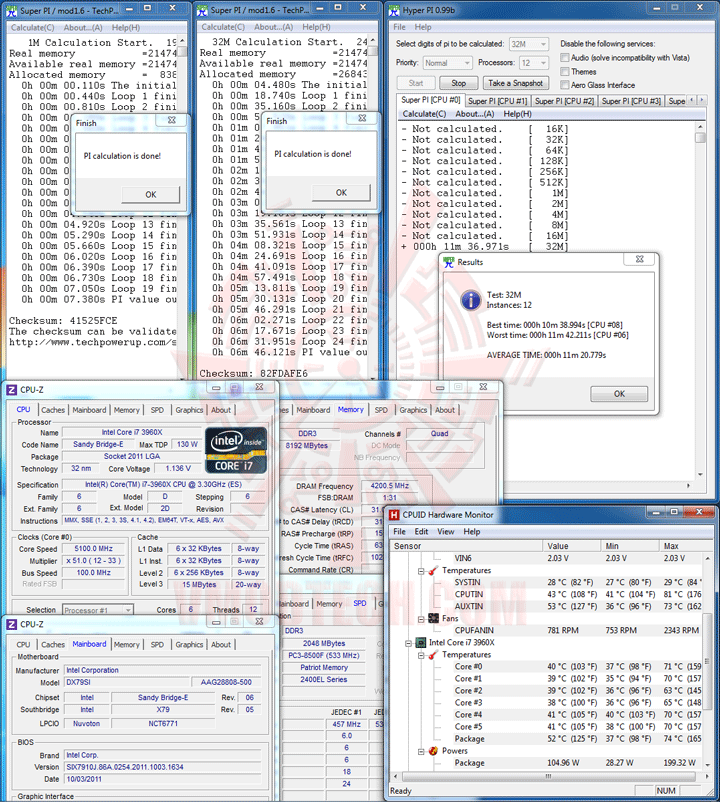
Task: Click the Intel Core i7 logo badge
Action: point(236,450)
